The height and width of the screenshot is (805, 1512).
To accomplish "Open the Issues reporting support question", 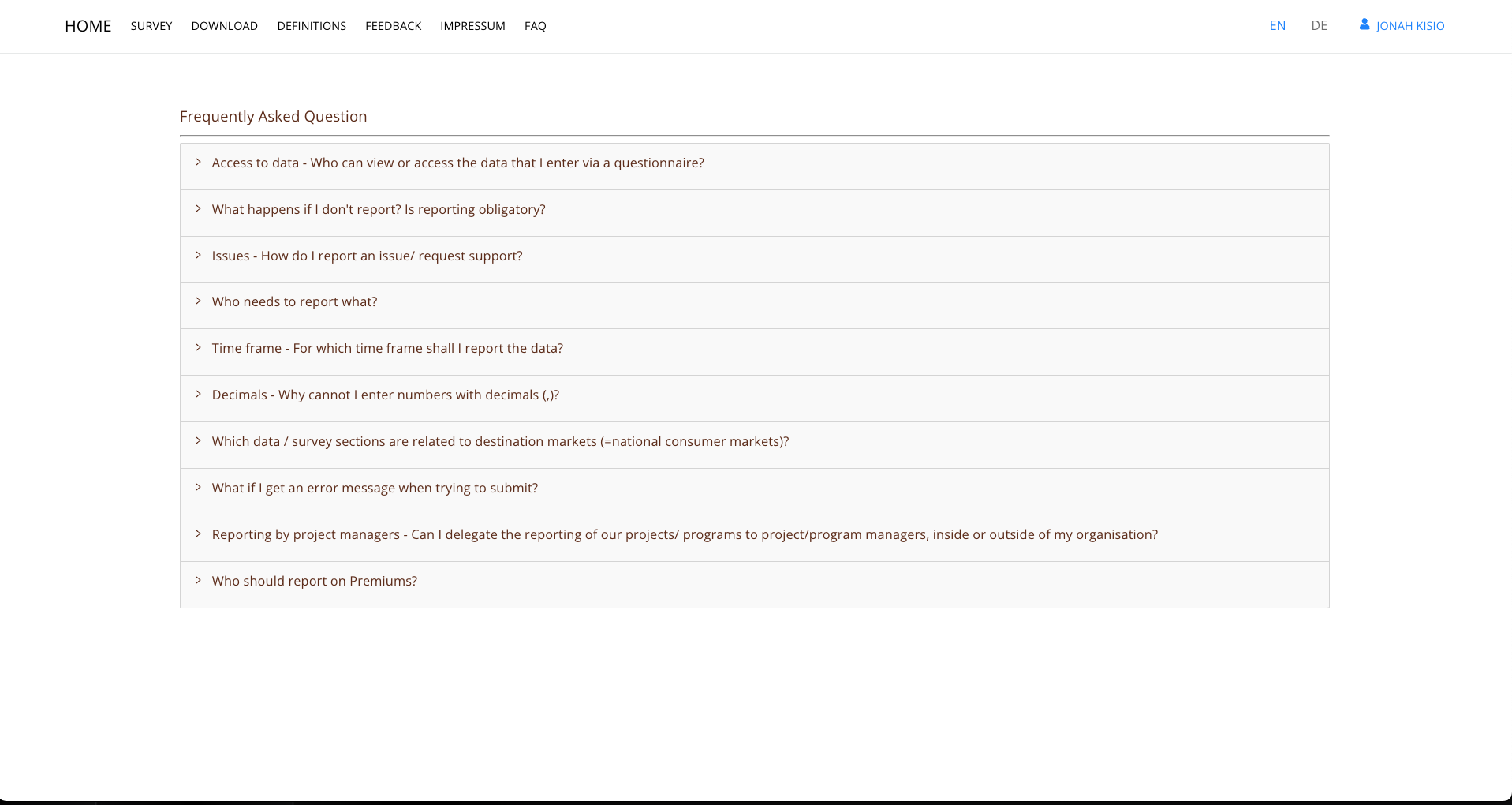I will [x=367, y=256].
